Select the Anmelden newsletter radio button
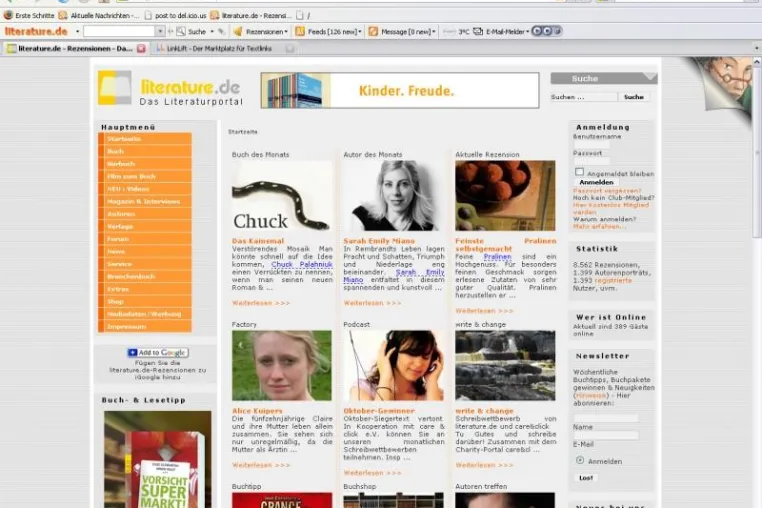Image resolution: width=762 pixels, height=508 pixels. tap(580, 460)
